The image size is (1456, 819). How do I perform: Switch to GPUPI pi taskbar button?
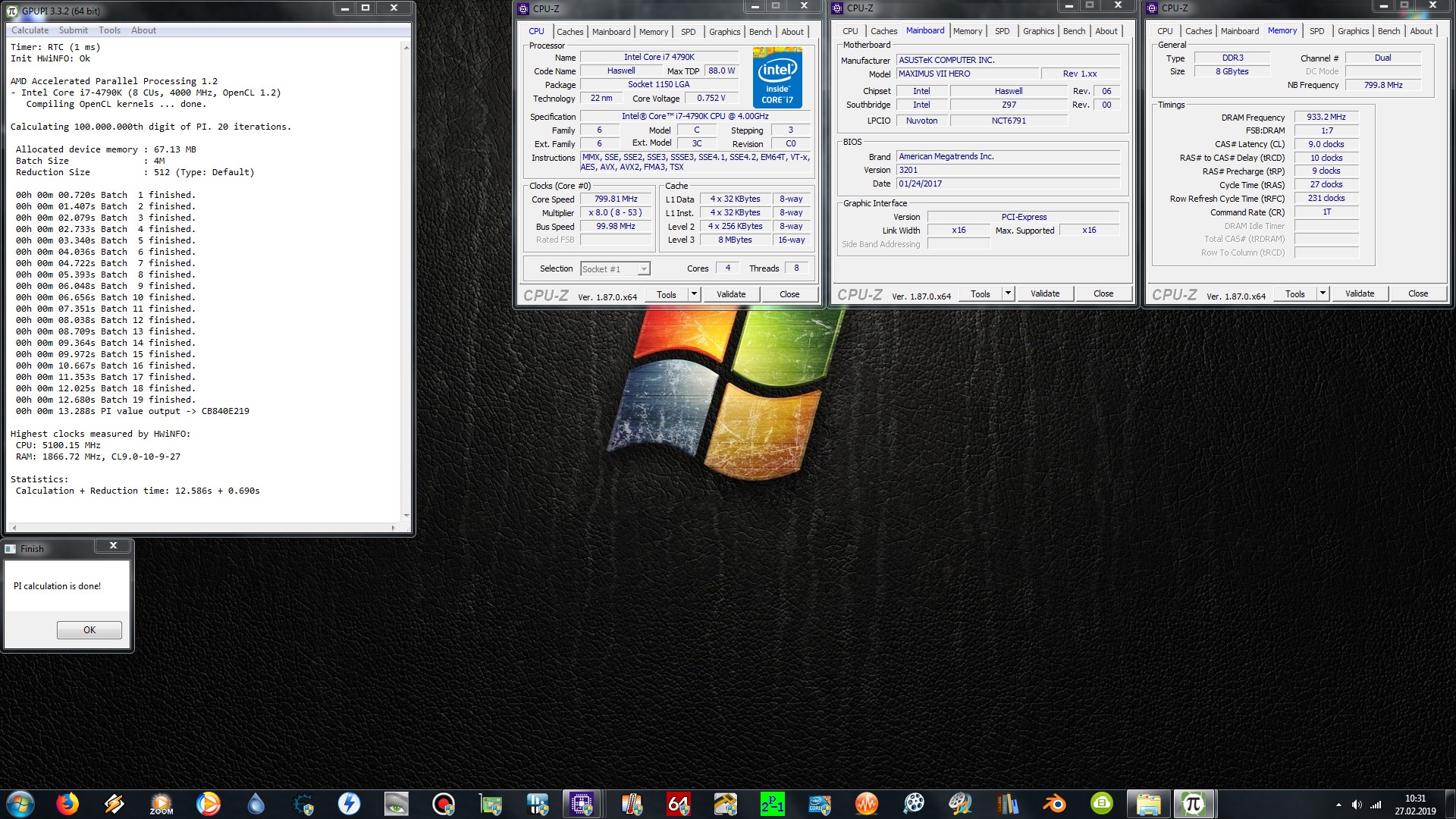click(x=1194, y=804)
